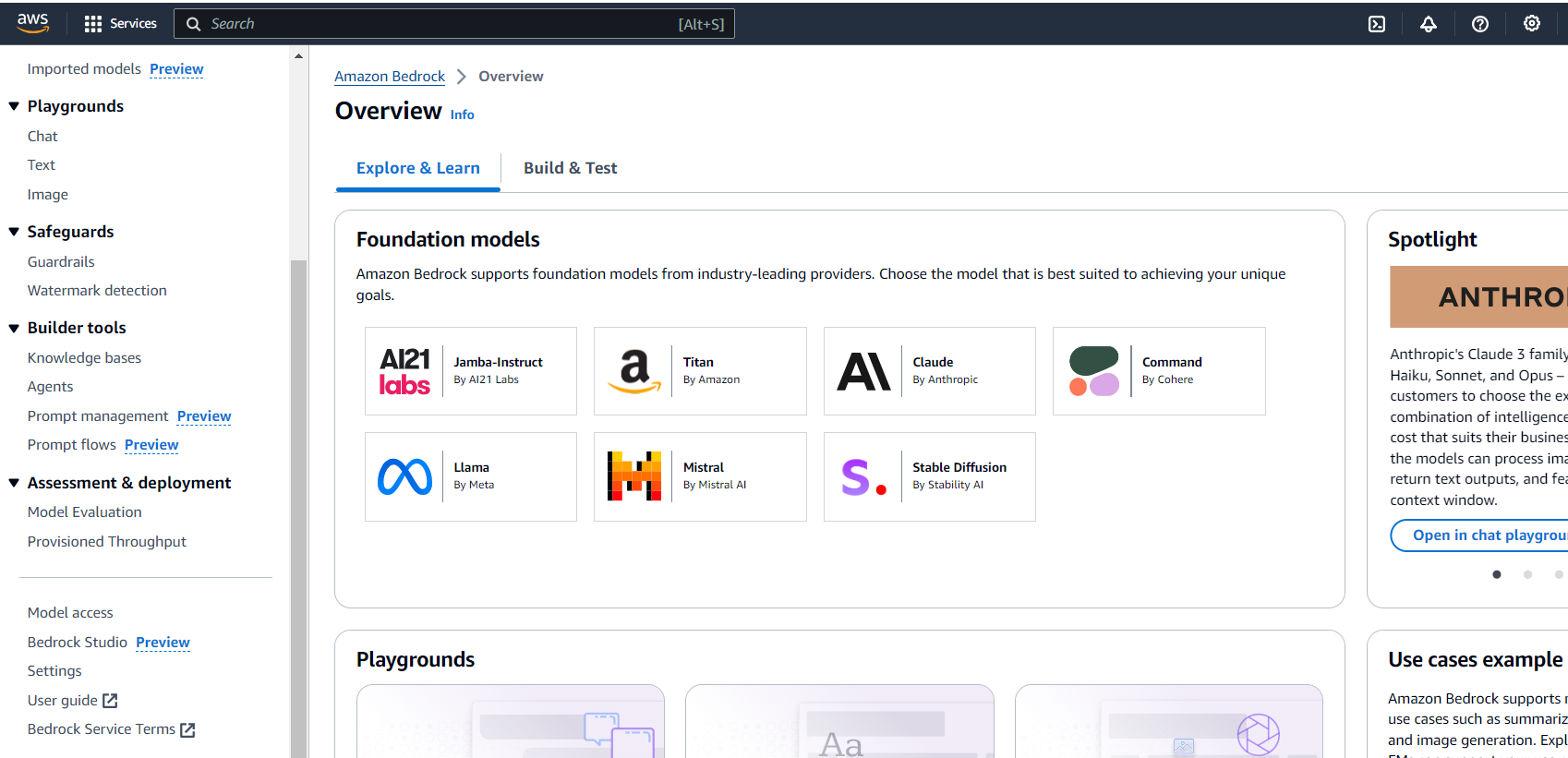This screenshot has height=758, width=1568.
Task: Click the AWS console search field
Action: [x=454, y=24]
